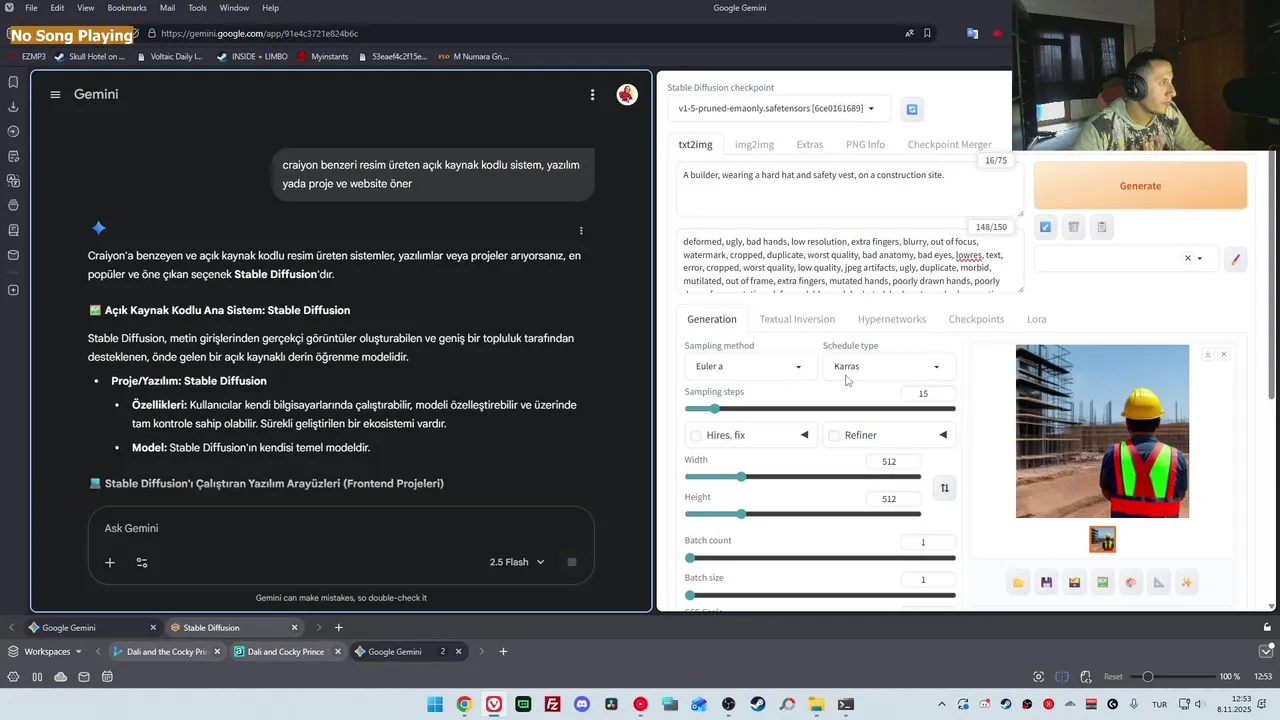Open the output images folder icon
This screenshot has width=1280, height=720.
[x=1018, y=582]
